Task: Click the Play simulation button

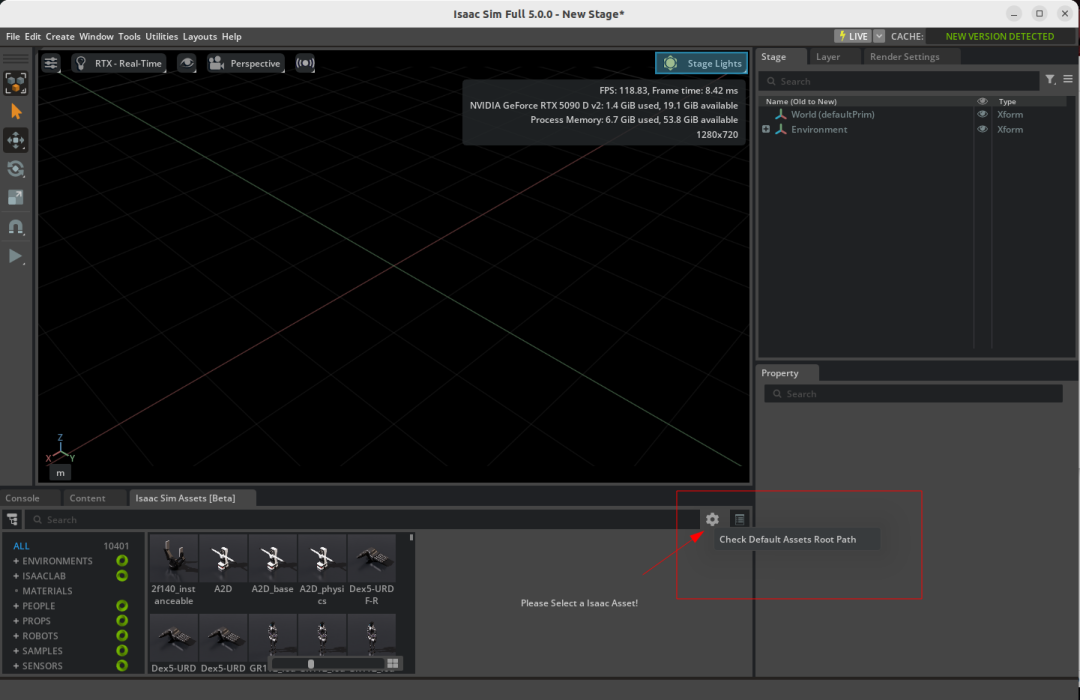Action: point(15,256)
